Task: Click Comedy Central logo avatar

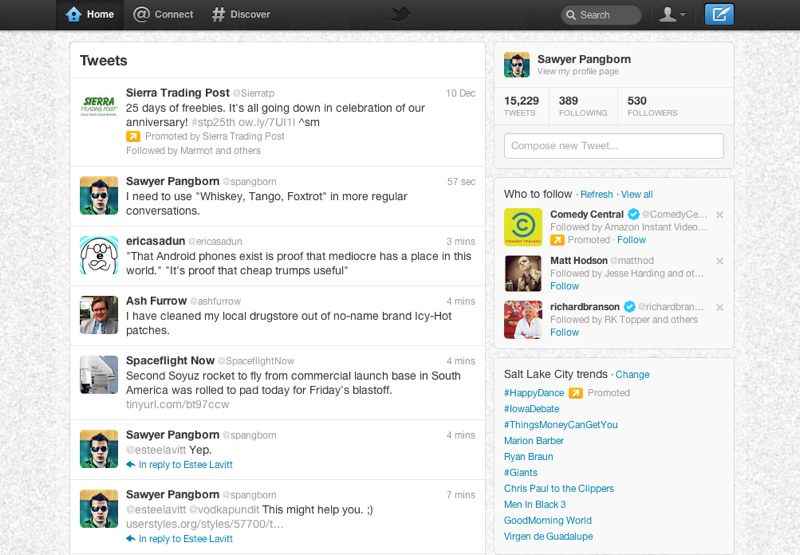Action: pyautogui.click(x=523, y=228)
